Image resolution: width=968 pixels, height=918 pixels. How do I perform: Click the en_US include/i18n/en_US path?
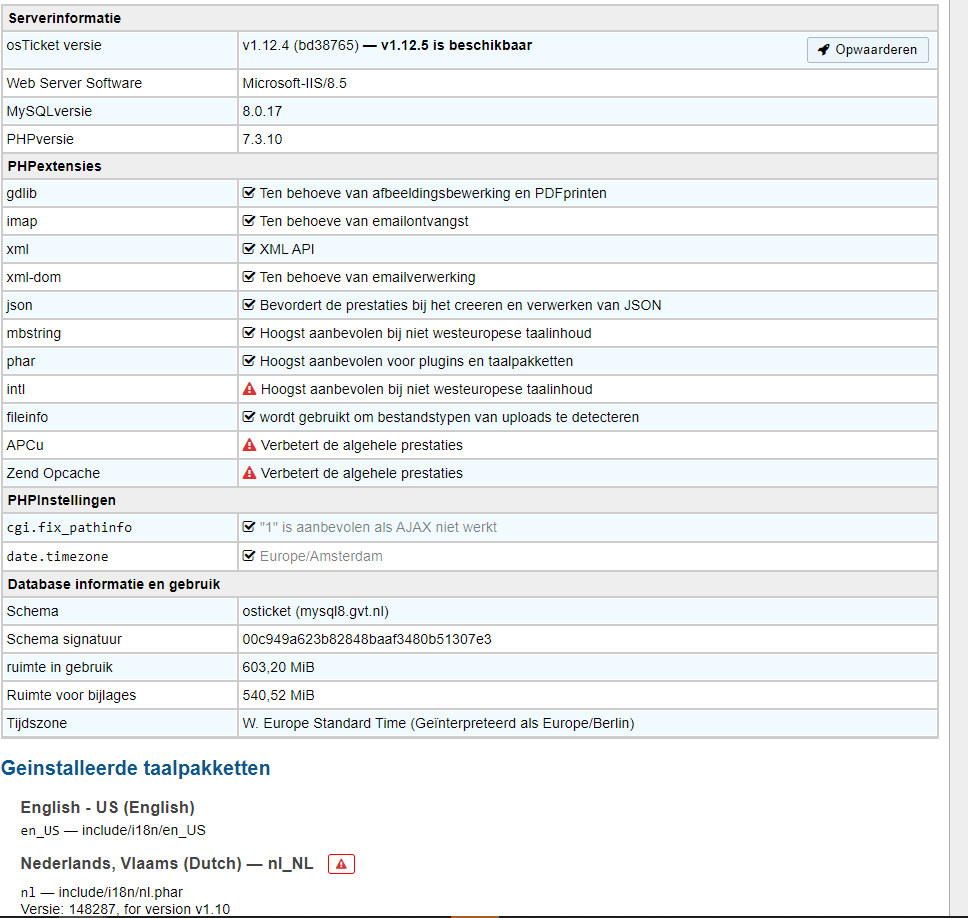113,830
